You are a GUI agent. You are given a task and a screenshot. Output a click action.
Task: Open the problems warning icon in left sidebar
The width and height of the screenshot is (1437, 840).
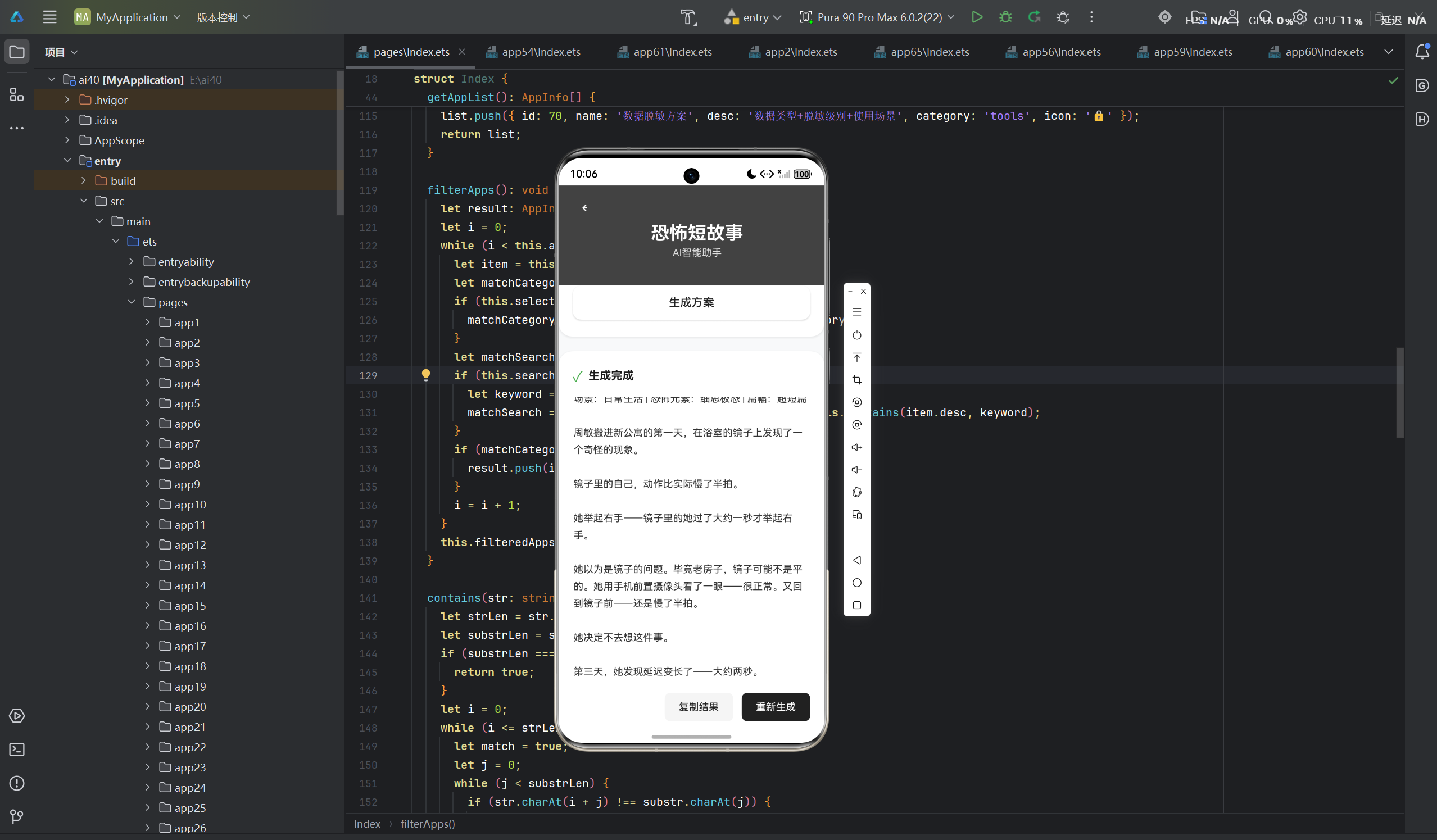point(17,783)
